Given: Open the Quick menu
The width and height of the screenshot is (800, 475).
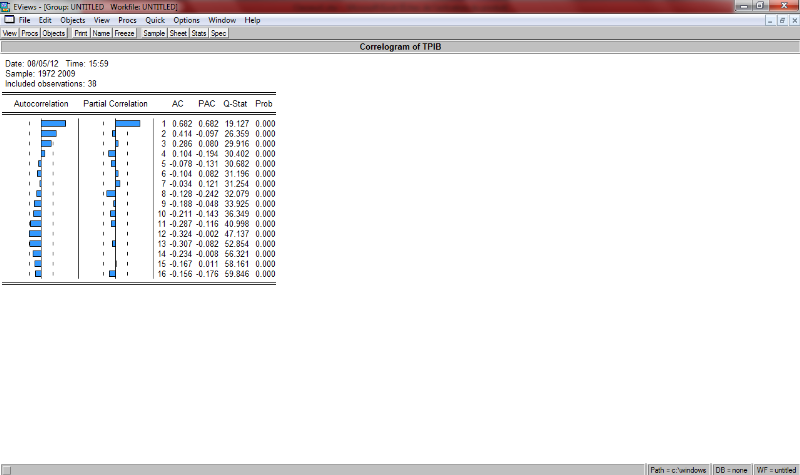Looking at the screenshot, I should 155,20.
